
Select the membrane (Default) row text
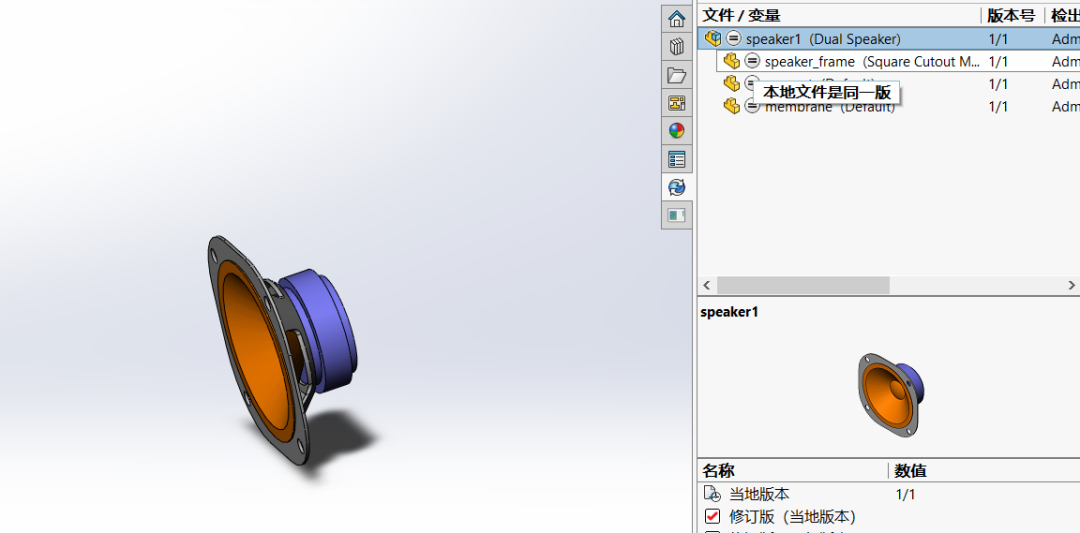(x=830, y=107)
